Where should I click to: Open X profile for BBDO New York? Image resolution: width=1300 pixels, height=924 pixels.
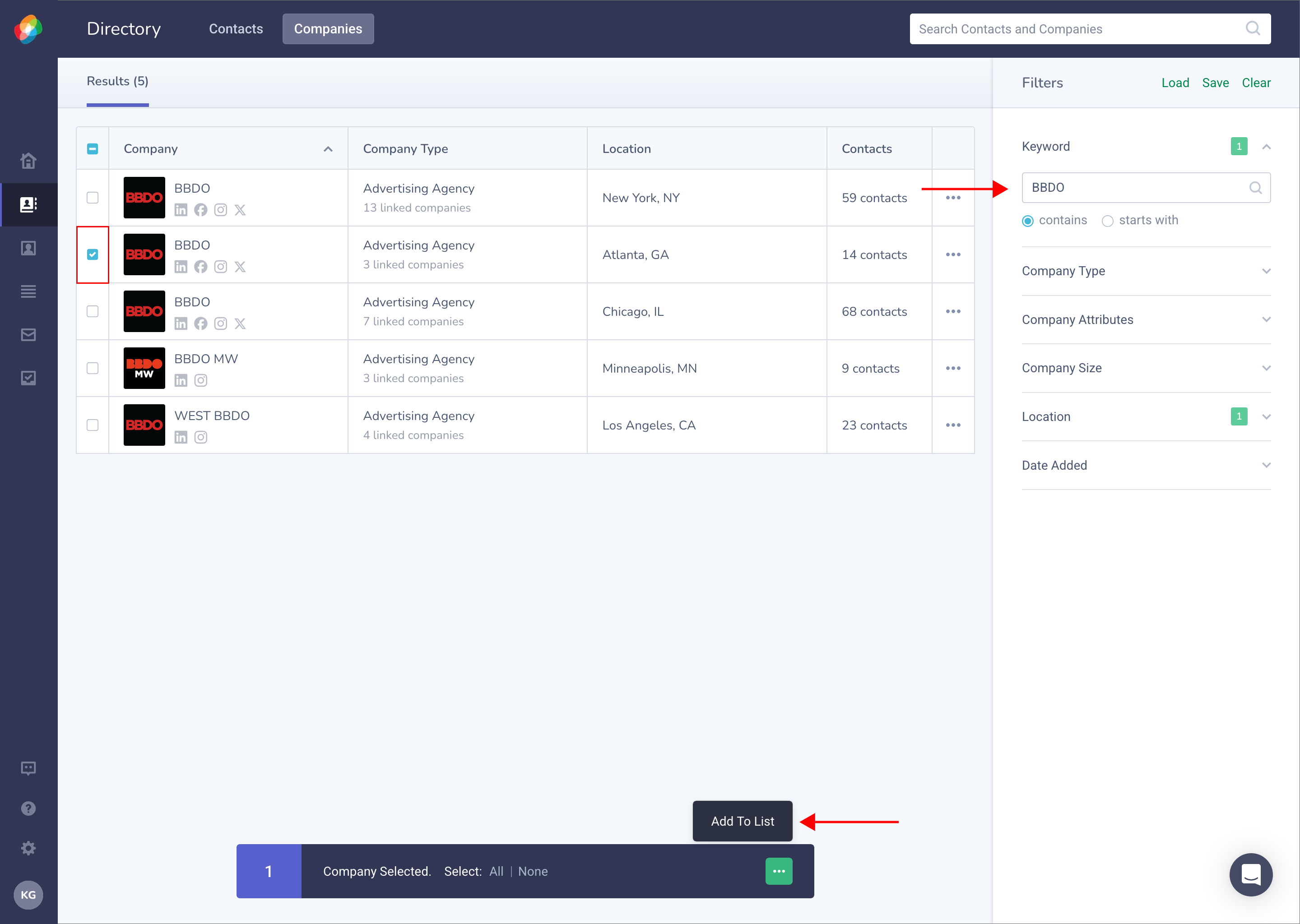pos(240,210)
